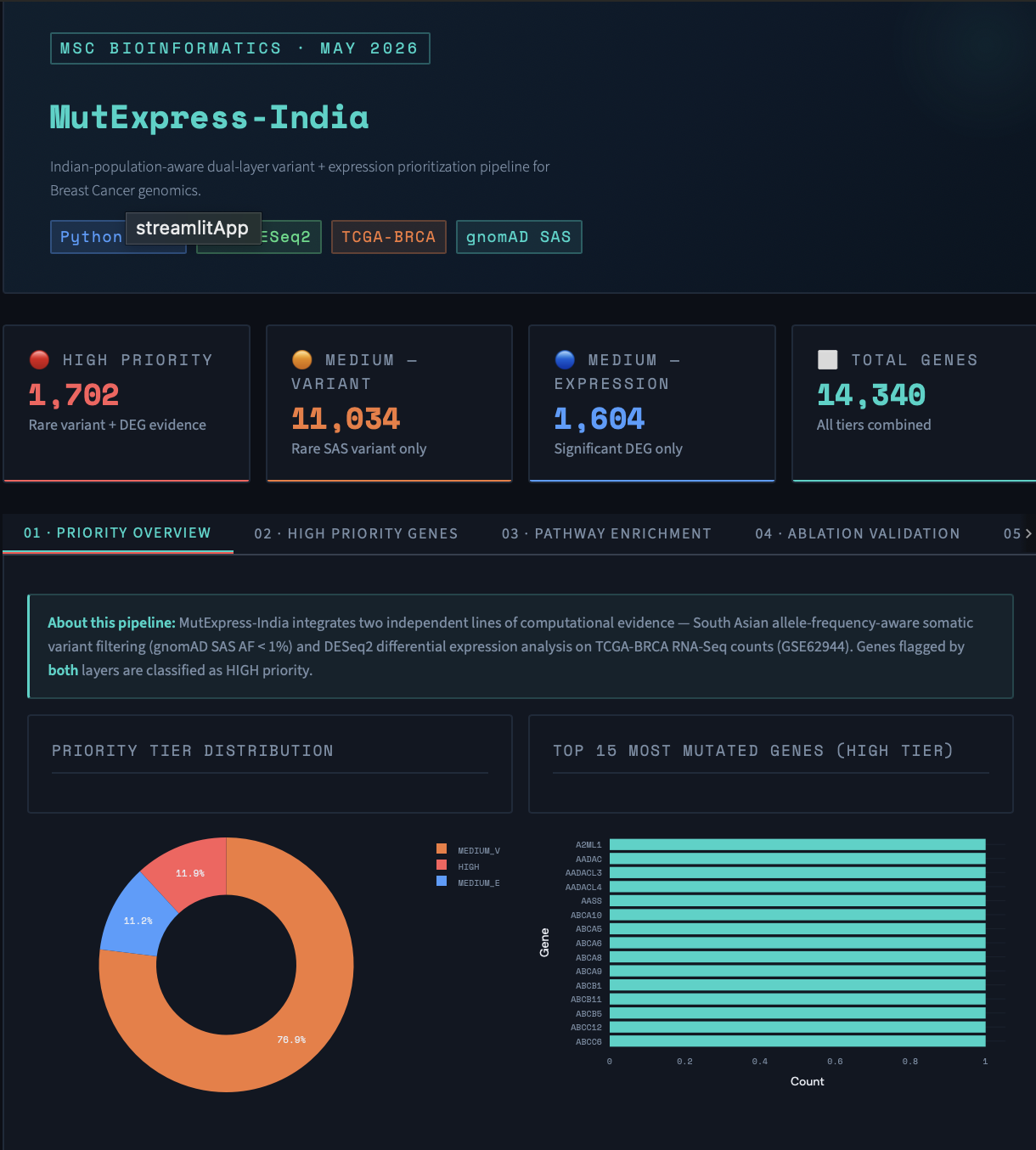Image resolution: width=1036 pixels, height=1150 pixels.
Task: Click the ABCB11 bar in chart
Action: [797, 999]
